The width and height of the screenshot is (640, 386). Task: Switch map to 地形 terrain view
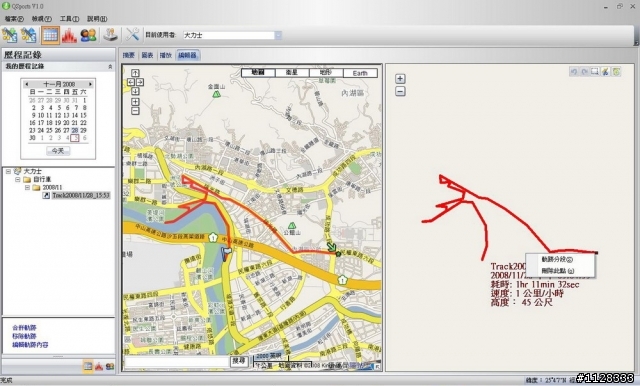tap(326, 73)
